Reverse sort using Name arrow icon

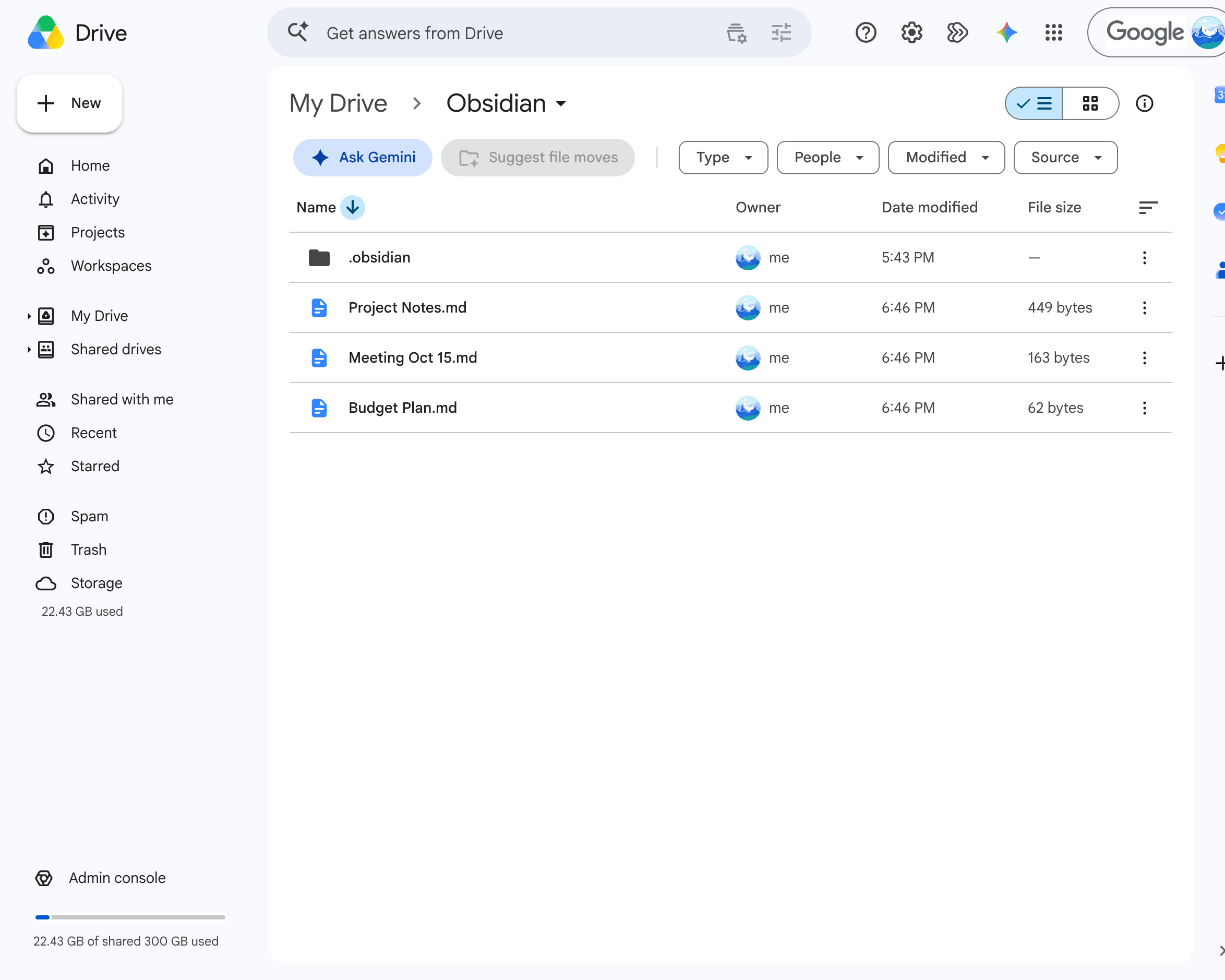pos(352,208)
